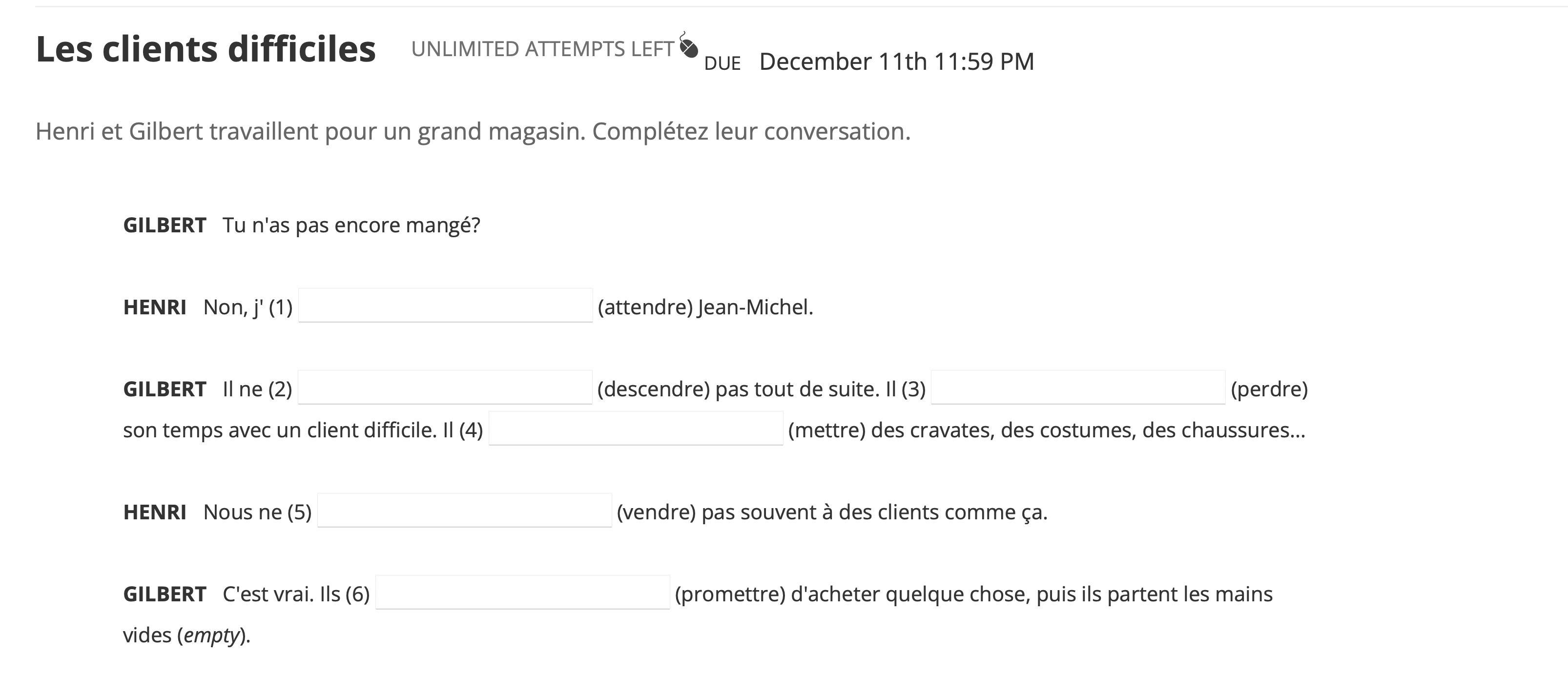Image resolution: width=1568 pixels, height=697 pixels.
Task: Click the "(perdre)" verb hint
Action: tap(1269, 389)
